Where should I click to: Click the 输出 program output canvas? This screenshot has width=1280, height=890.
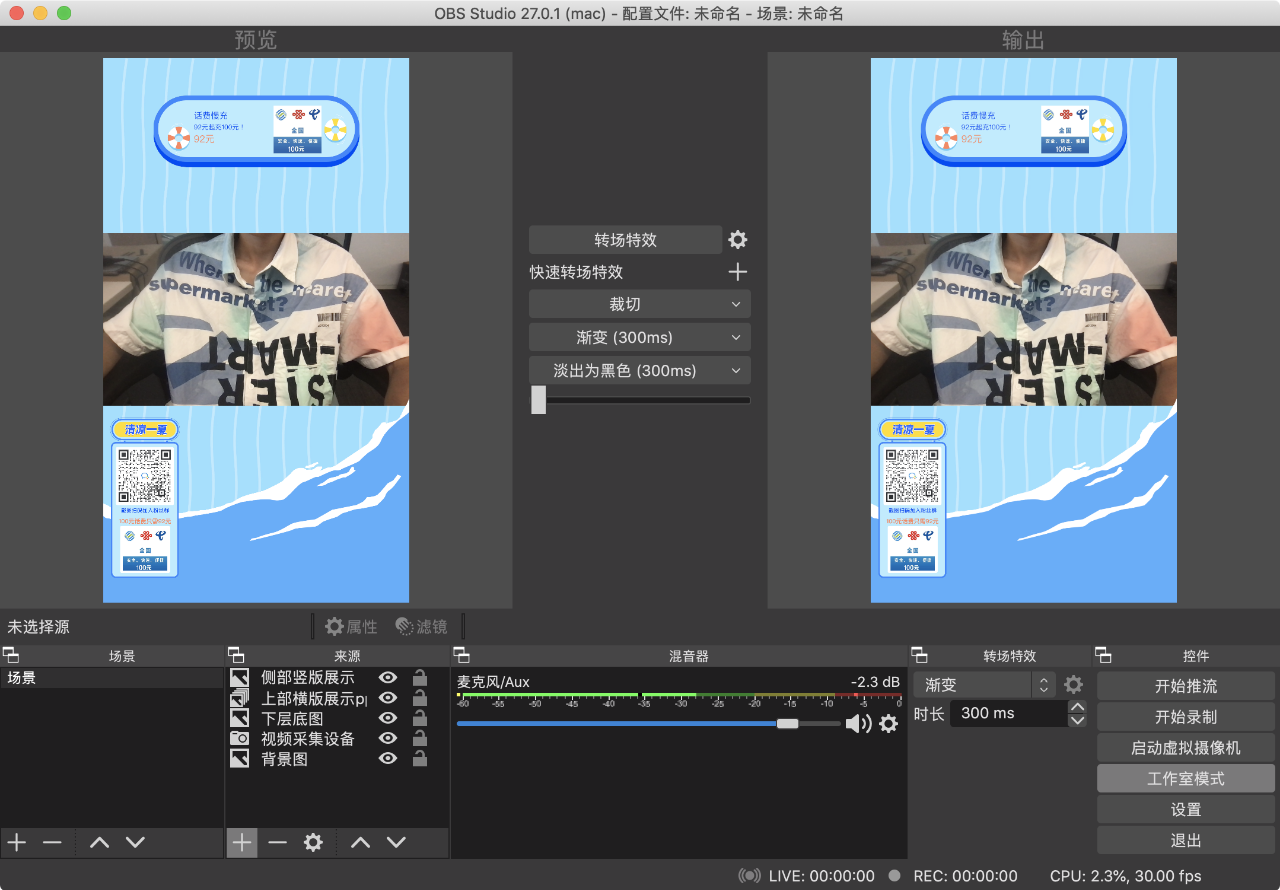(1024, 330)
